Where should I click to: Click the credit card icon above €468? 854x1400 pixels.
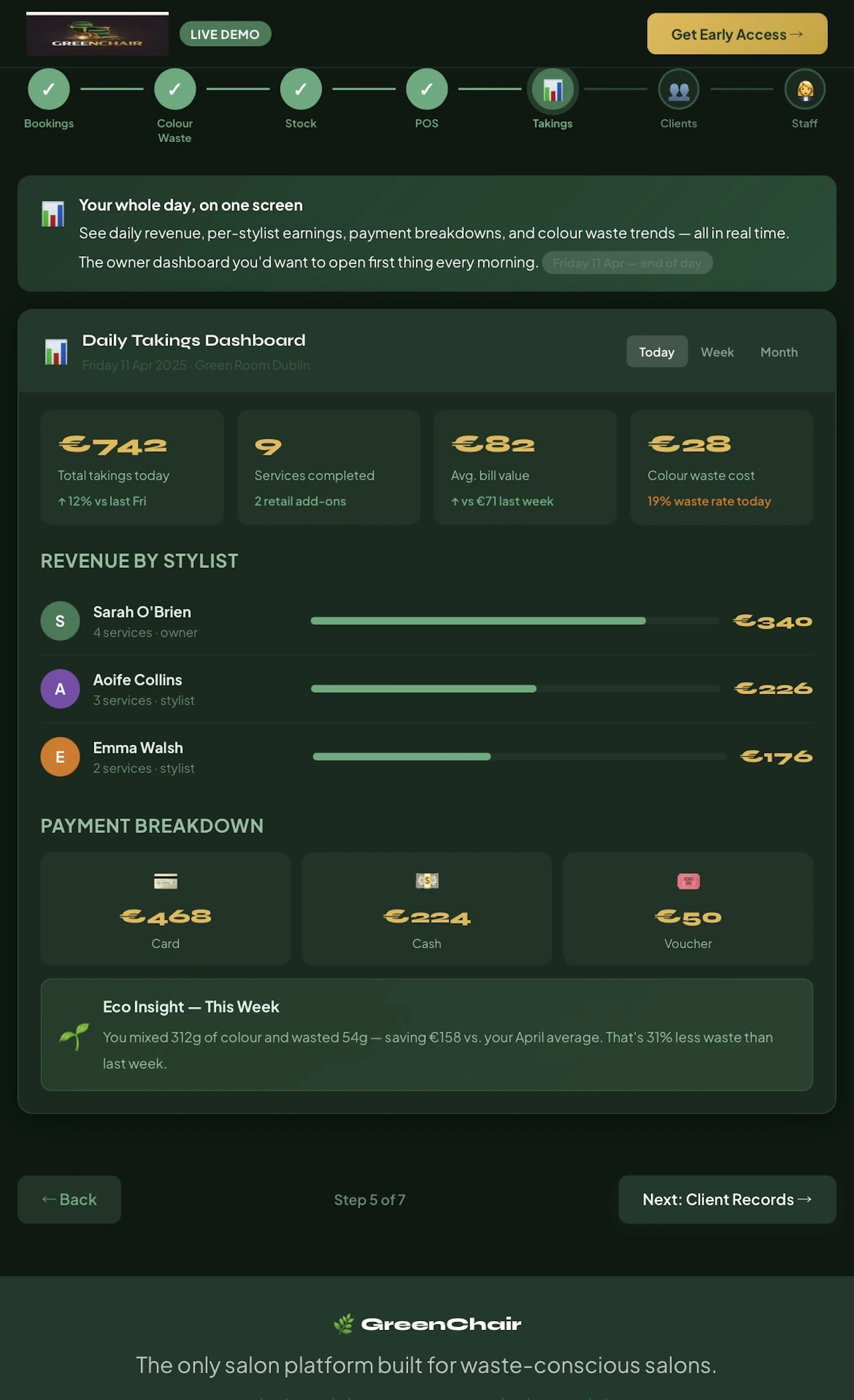(x=166, y=881)
